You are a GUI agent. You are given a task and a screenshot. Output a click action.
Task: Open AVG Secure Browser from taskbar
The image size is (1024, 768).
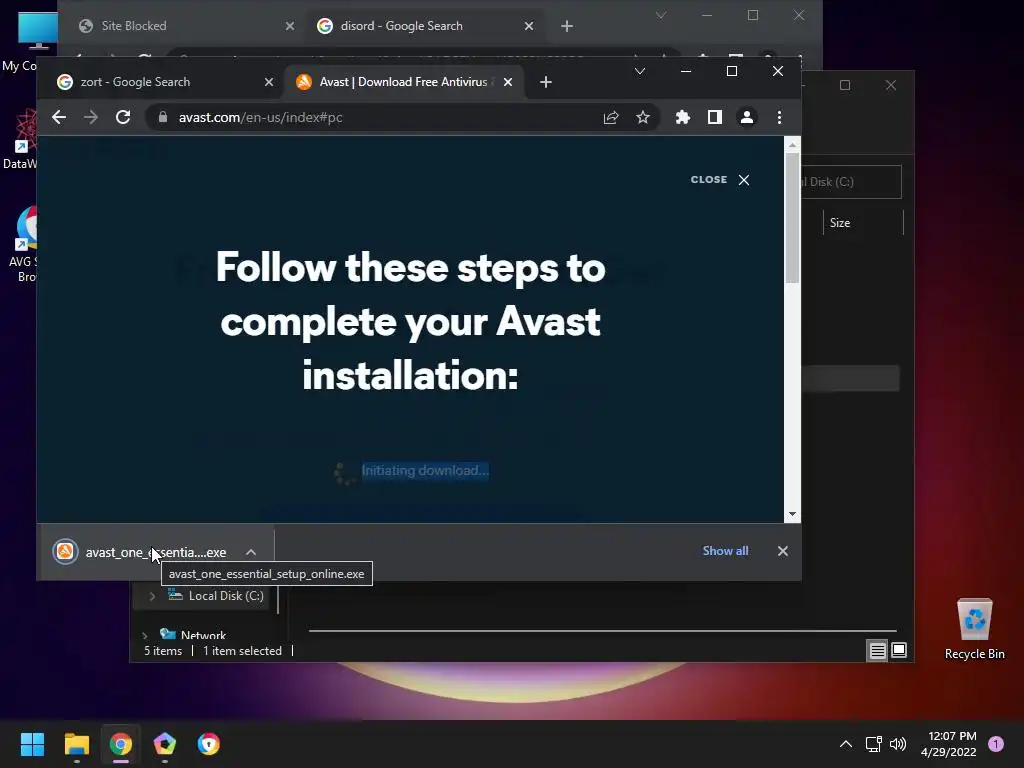click(208, 744)
